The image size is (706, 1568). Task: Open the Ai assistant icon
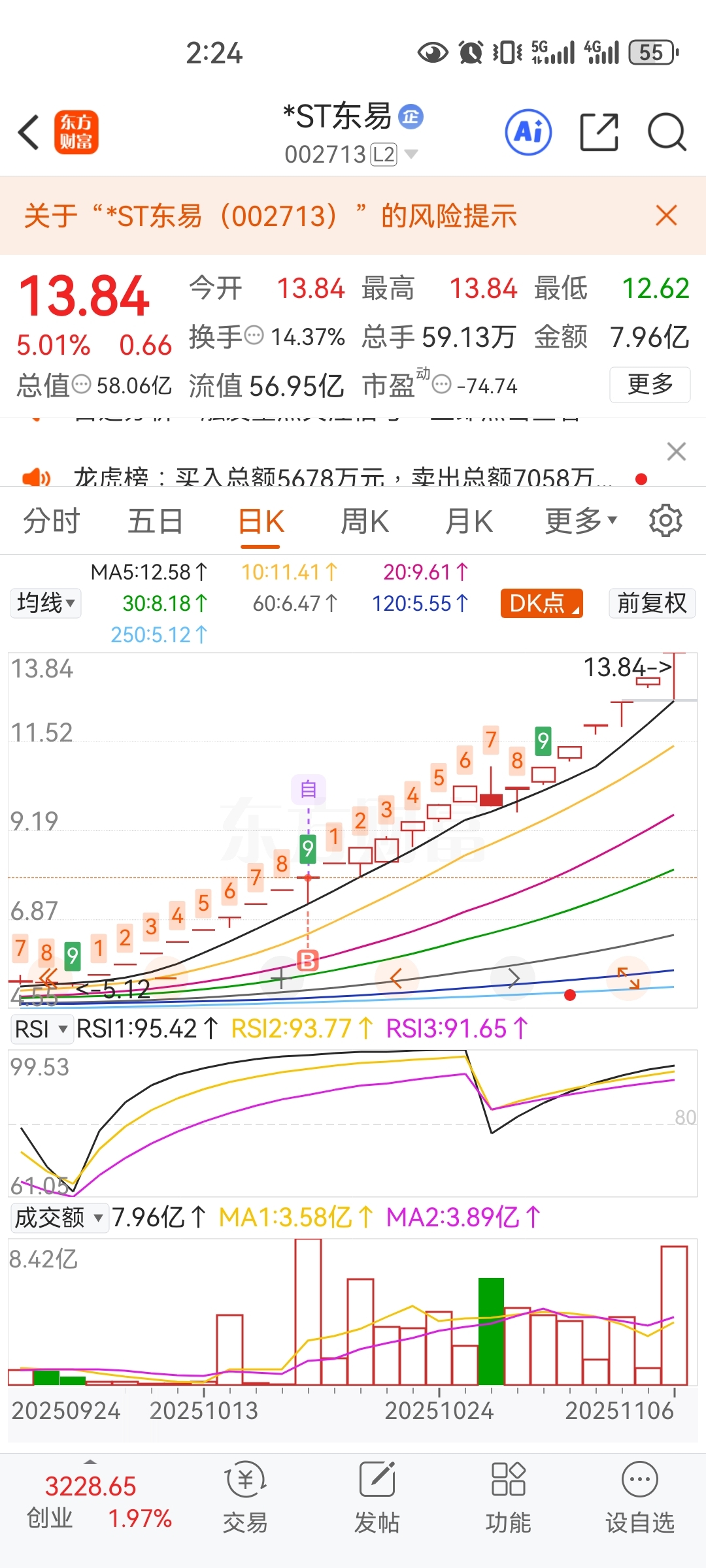coord(528,132)
